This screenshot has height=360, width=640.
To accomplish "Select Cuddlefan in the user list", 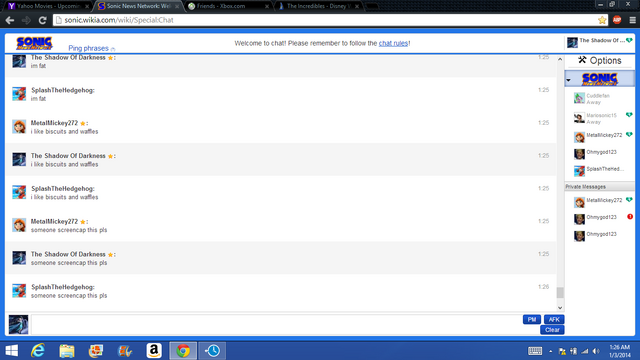I will pyautogui.click(x=600, y=98).
